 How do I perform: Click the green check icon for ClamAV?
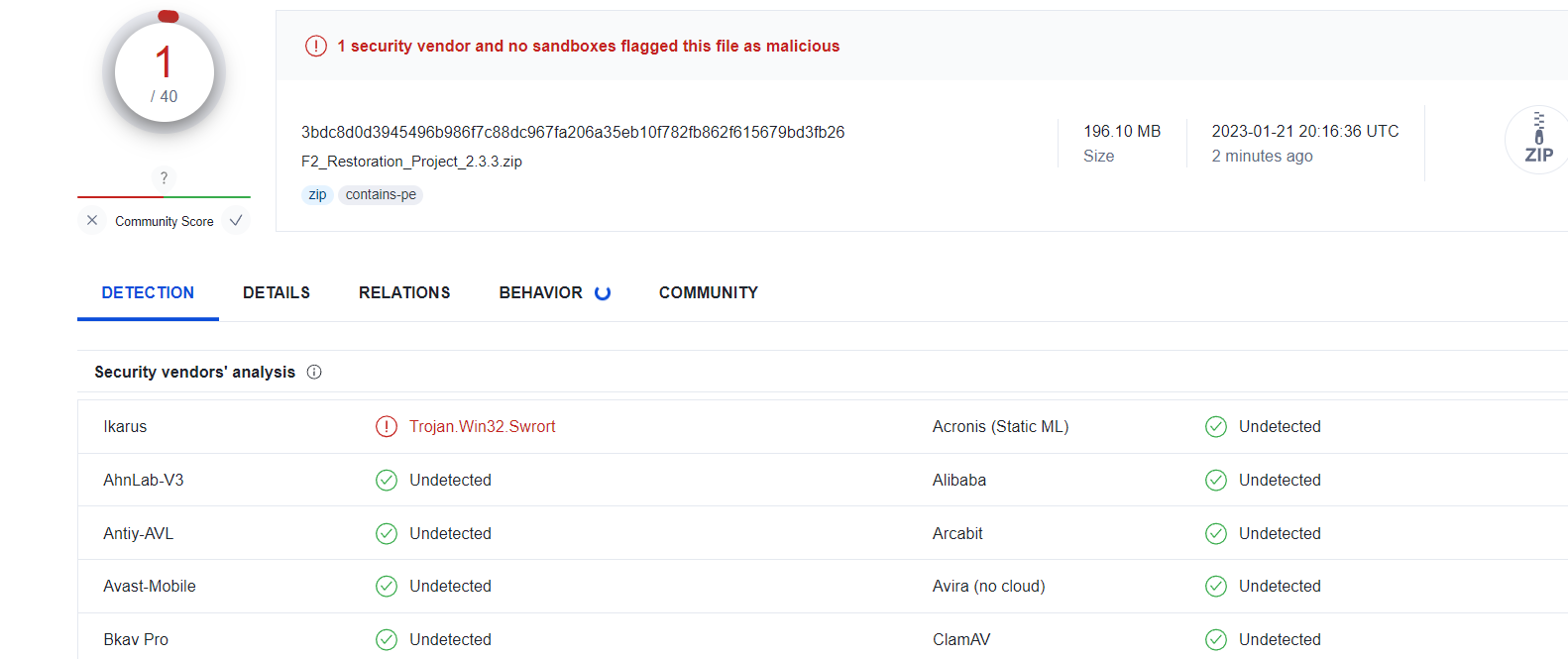[x=1216, y=640]
